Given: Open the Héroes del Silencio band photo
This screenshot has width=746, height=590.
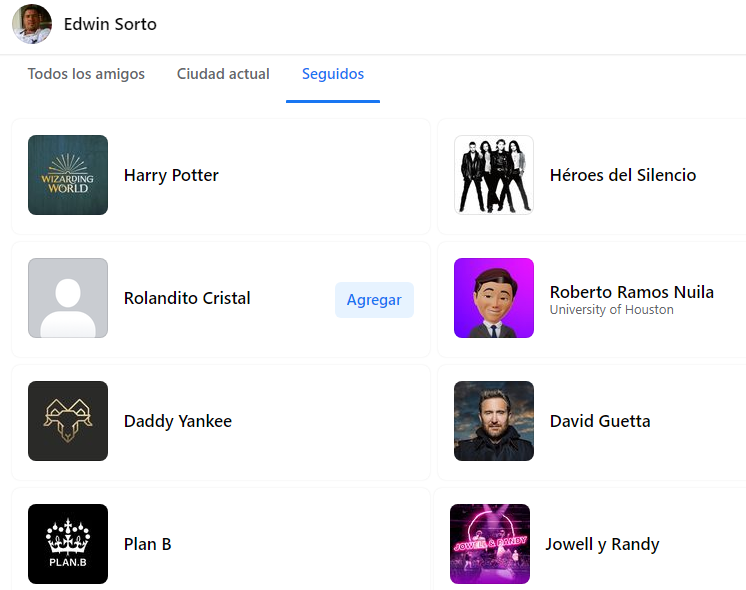Looking at the screenshot, I should coord(494,175).
